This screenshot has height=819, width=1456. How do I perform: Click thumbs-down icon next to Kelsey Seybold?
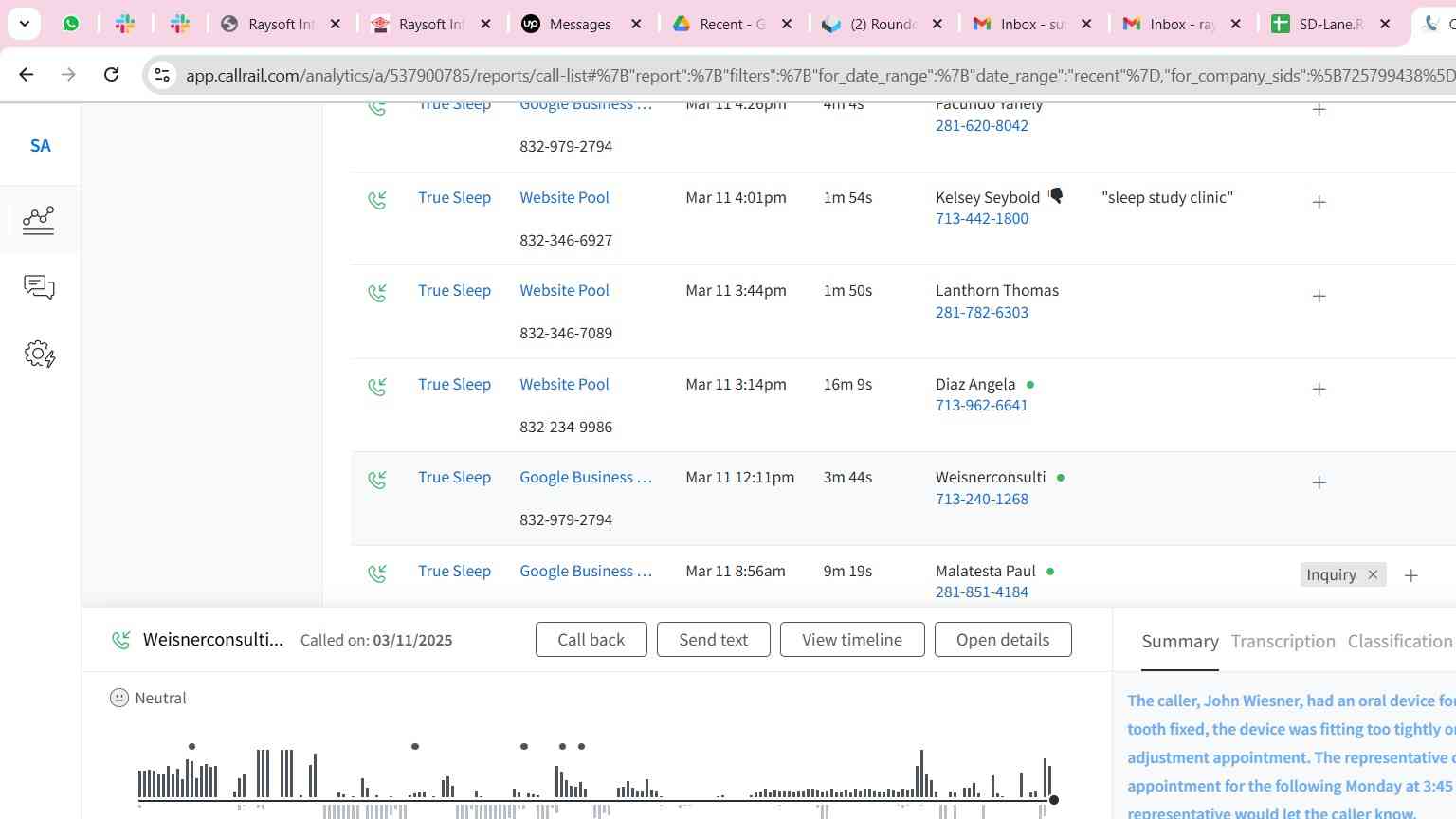click(1056, 196)
